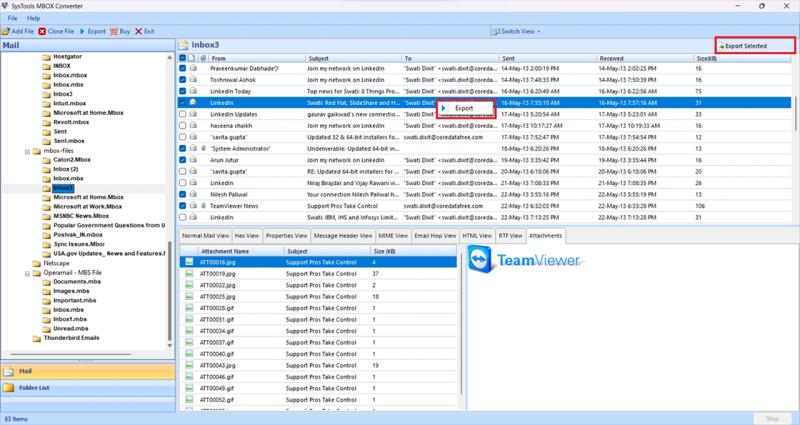Viewport: 800px width, 425px height.
Task: Check the haseena shaikh email checkbox
Action: pos(183,126)
